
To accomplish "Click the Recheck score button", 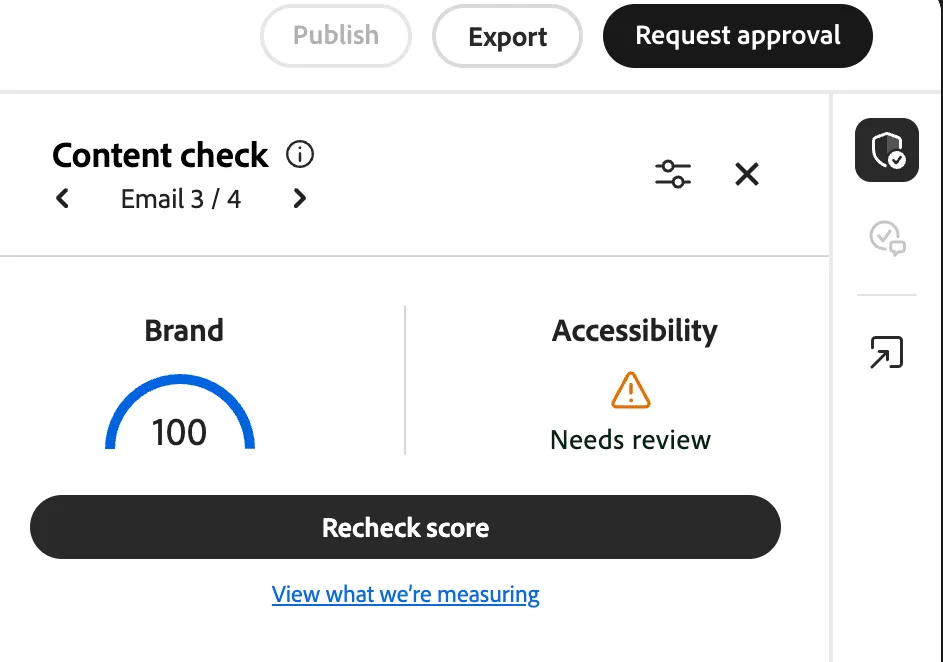I will click(405, 527).
